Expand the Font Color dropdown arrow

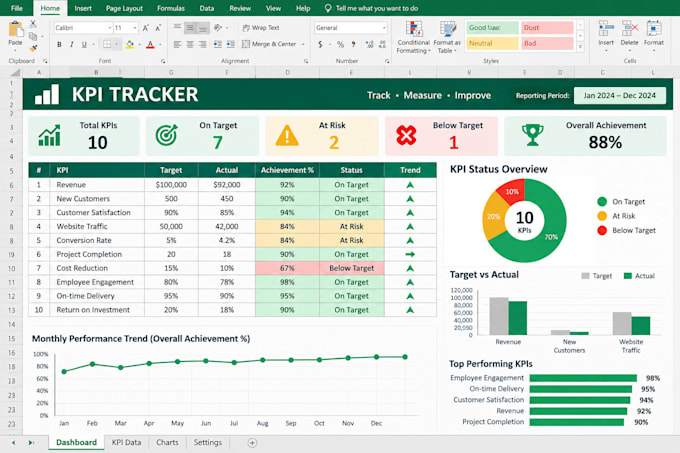click(160, 44)
